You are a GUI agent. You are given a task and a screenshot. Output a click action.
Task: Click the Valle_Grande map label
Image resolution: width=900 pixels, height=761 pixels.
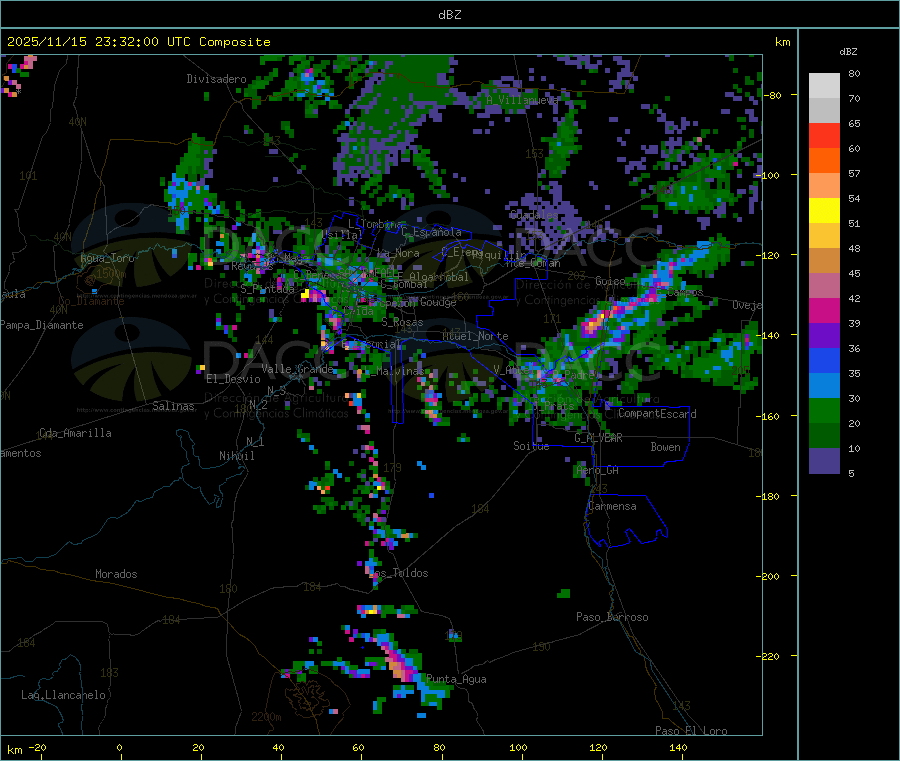298,369
